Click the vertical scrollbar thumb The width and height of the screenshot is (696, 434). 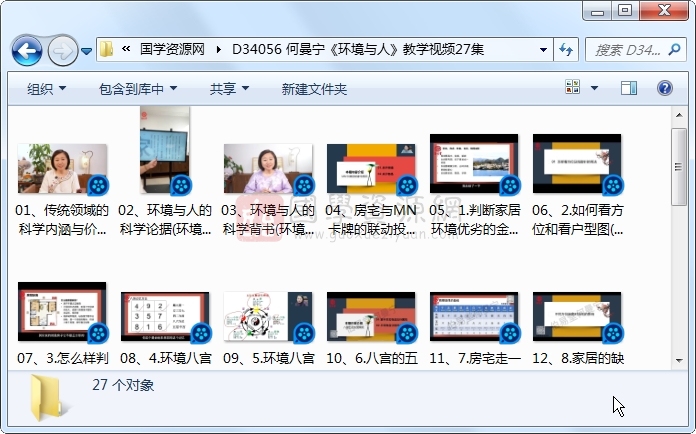coord(679,167)
